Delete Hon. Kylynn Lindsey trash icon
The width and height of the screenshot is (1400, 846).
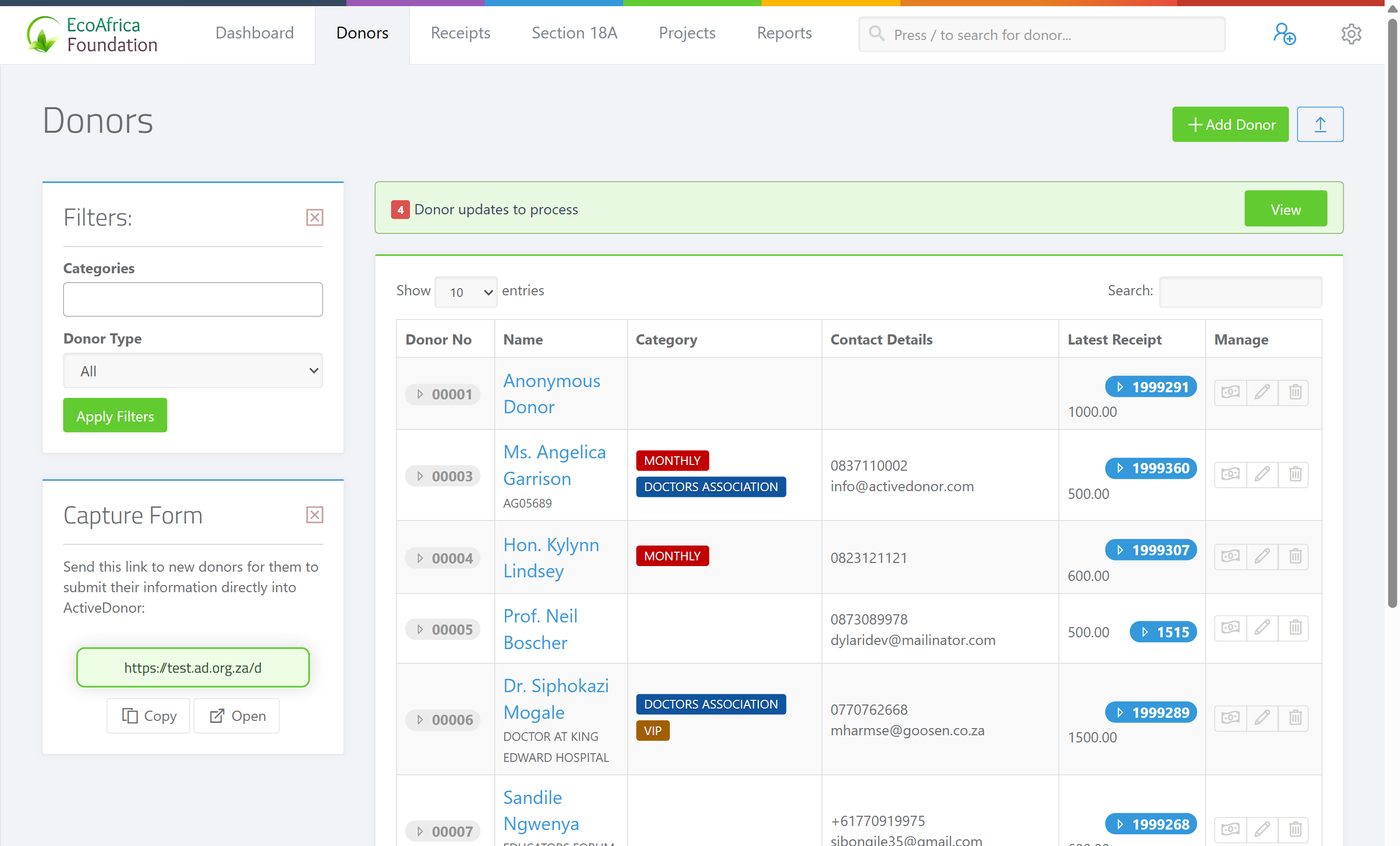tap(1294, 556)
